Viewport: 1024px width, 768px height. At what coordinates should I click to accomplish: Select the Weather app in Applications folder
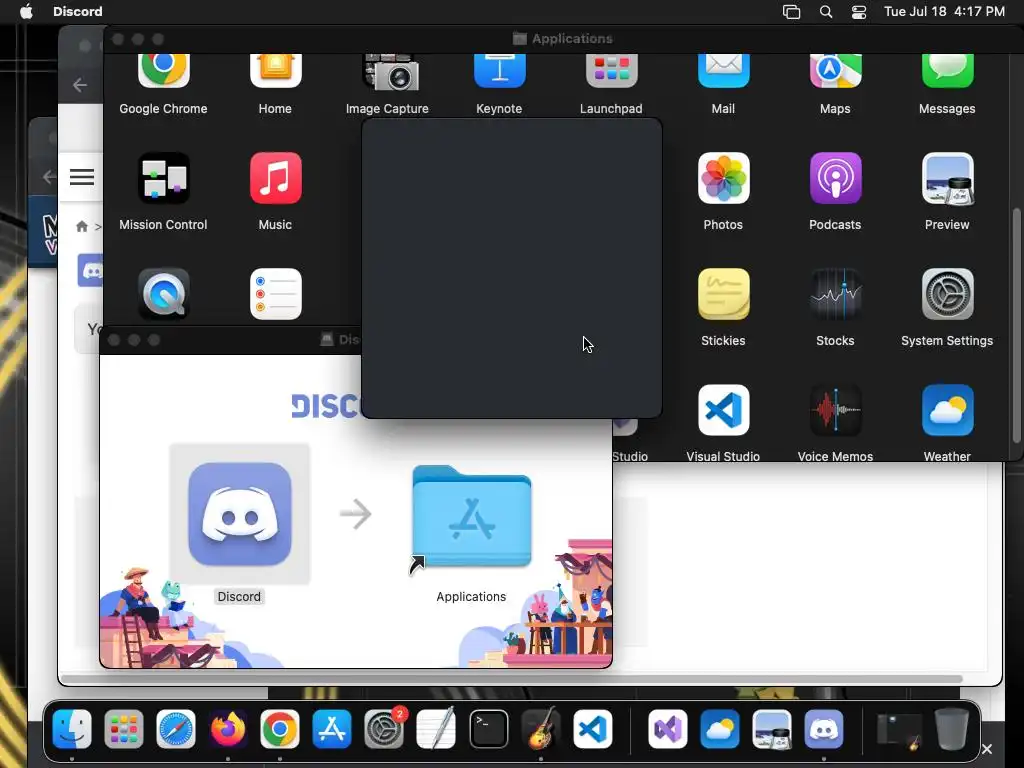click(948, 410)
